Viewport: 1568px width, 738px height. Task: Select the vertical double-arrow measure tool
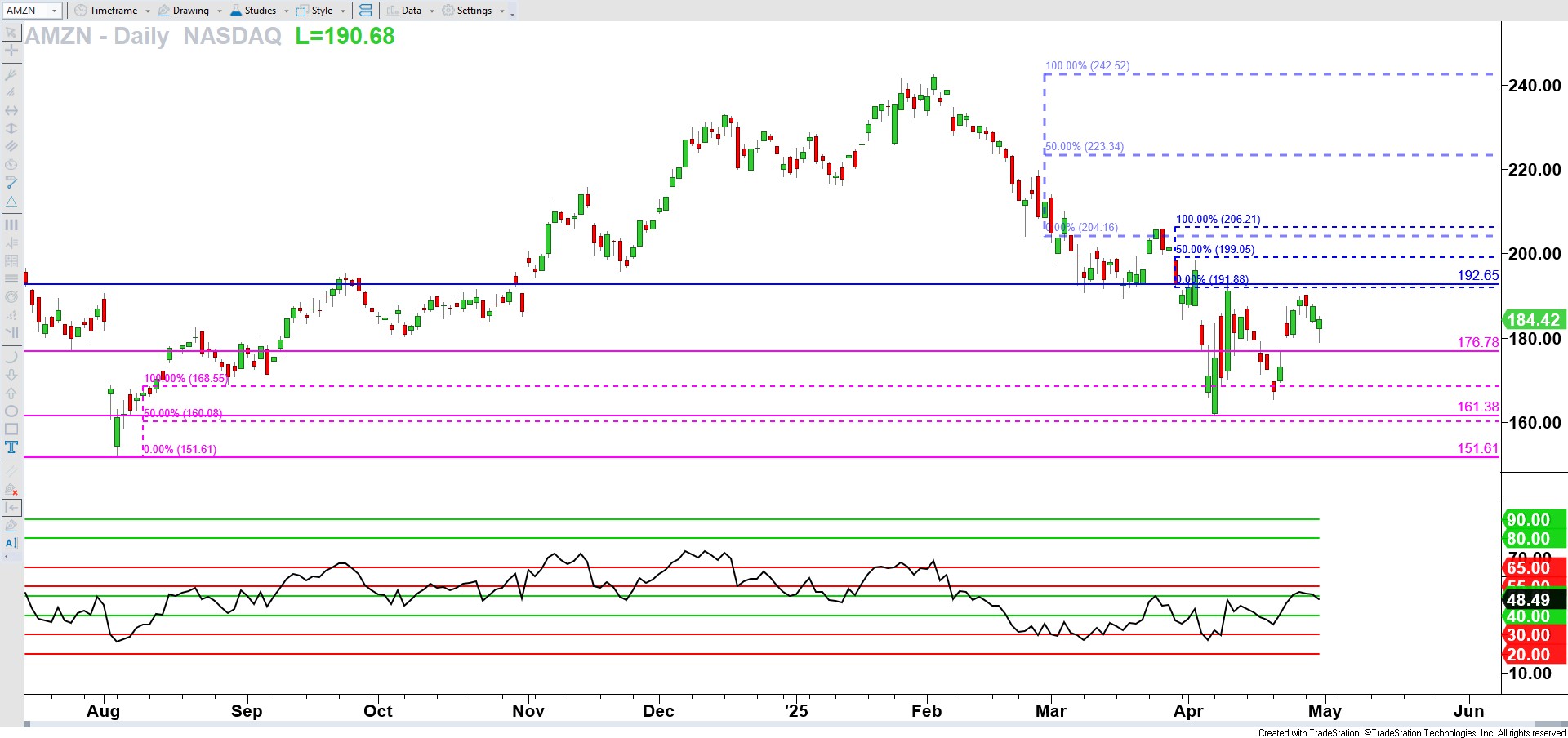point(11,129)
